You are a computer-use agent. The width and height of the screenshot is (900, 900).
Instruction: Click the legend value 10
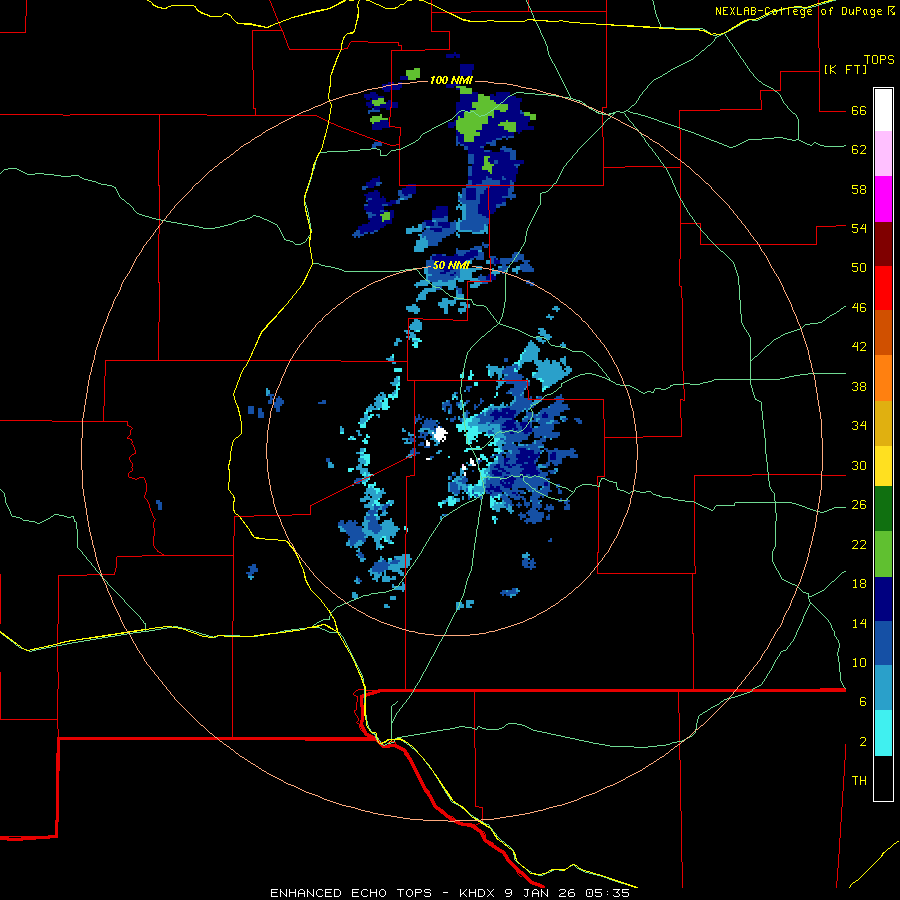[x=859, y=662]
